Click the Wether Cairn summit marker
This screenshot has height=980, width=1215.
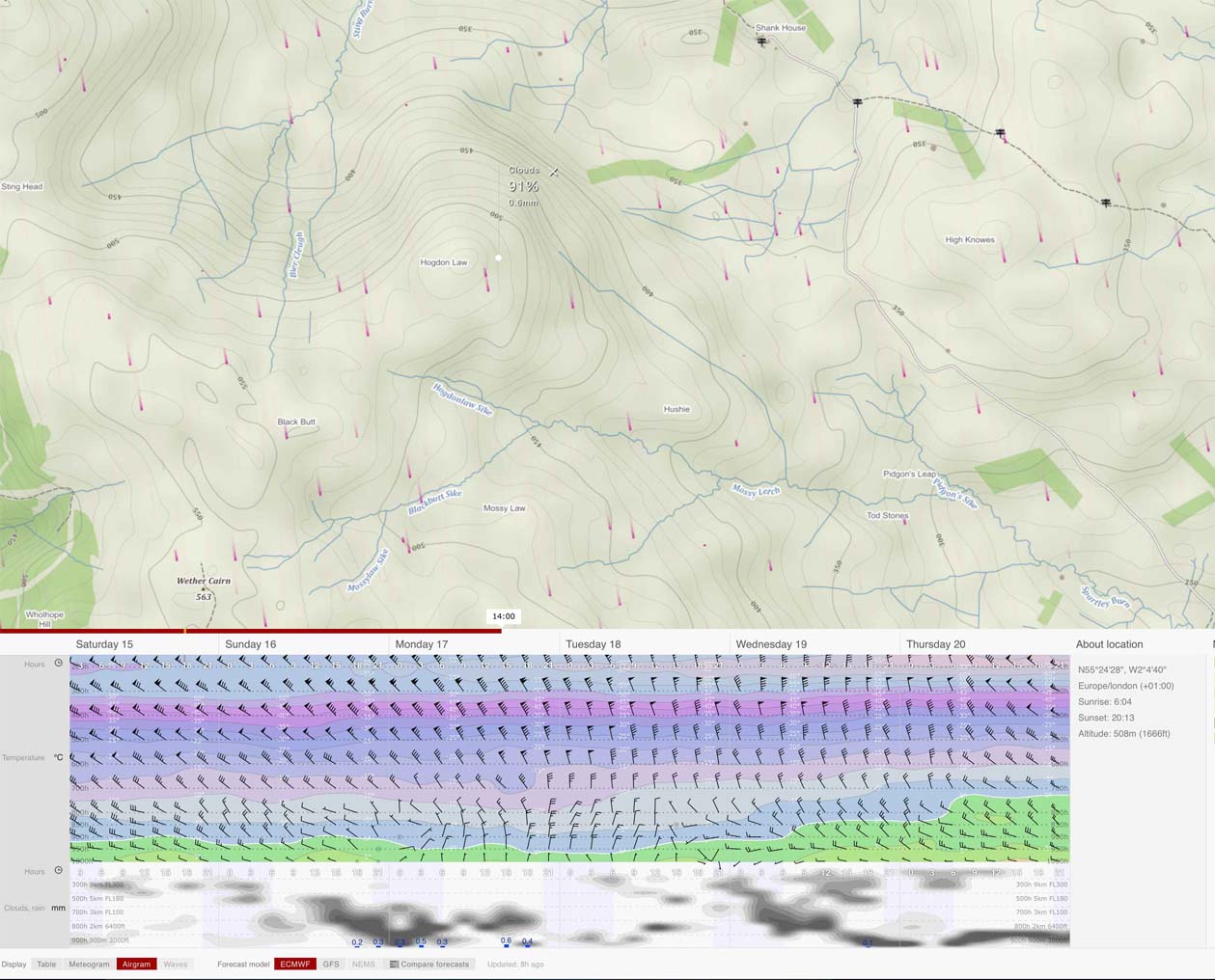click(204, 588)
